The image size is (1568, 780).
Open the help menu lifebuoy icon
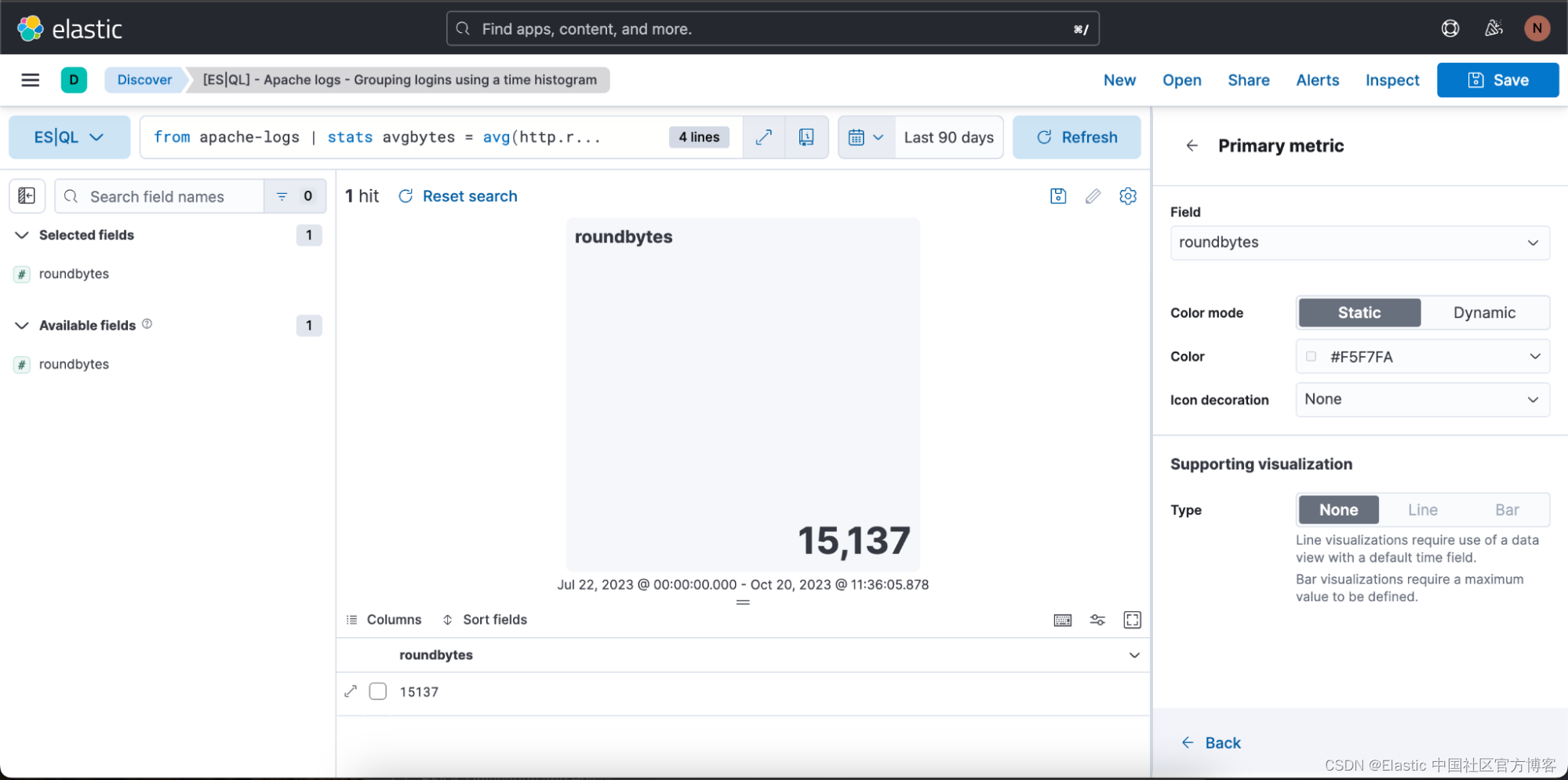[1450, 29]
